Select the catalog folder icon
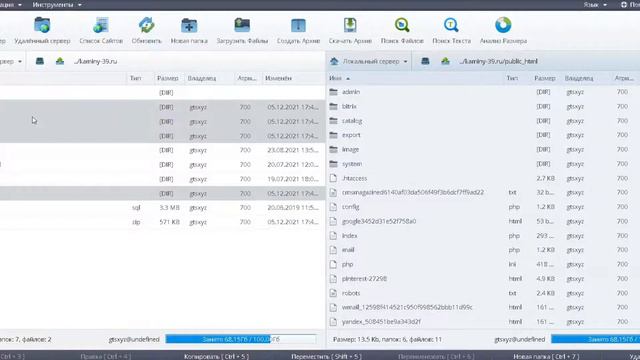Screen dimensions: 640x360 [x=333, y=121]
